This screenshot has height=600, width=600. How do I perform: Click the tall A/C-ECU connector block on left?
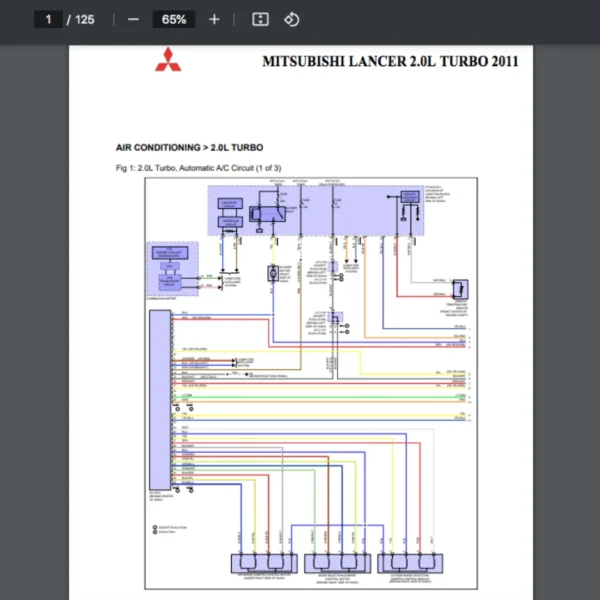pos(159,397)
